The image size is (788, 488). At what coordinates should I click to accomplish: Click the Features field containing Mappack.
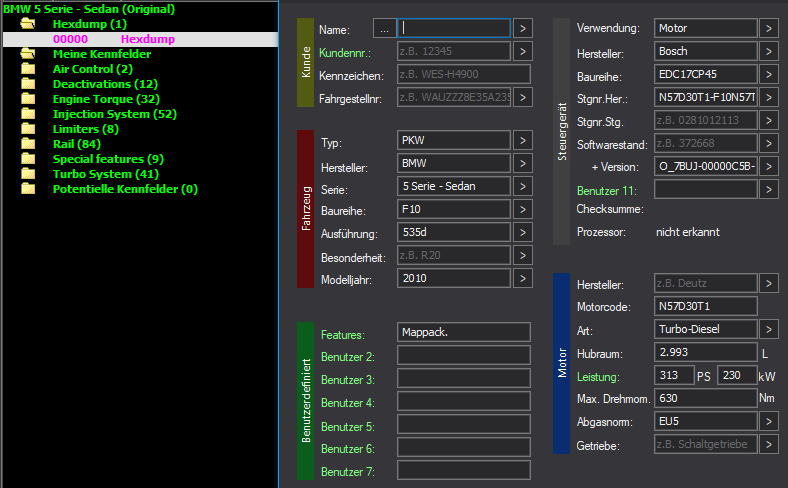tap(464, 332)
